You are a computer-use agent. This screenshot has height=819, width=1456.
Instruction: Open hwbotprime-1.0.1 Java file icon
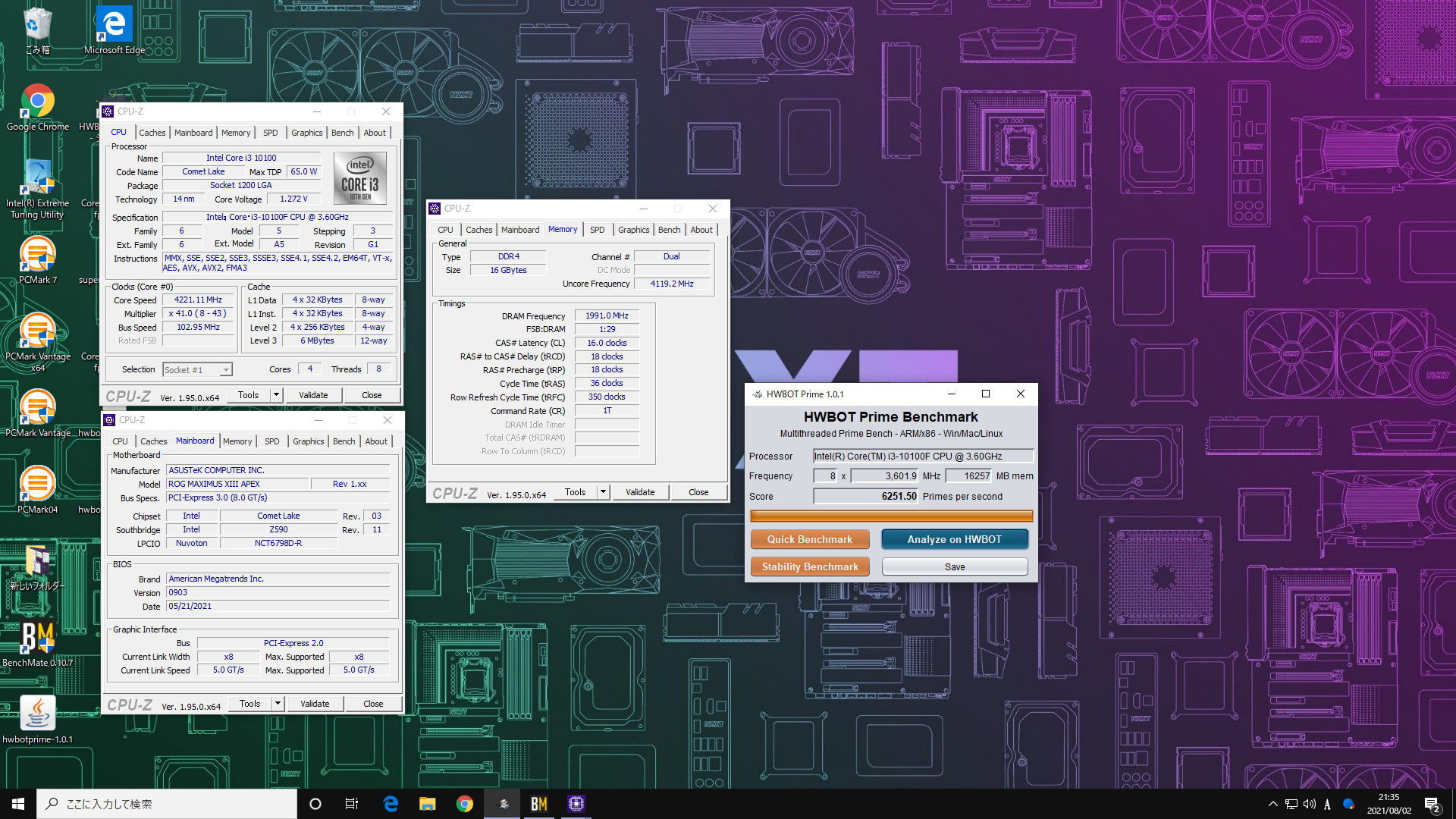pos(37,720)
